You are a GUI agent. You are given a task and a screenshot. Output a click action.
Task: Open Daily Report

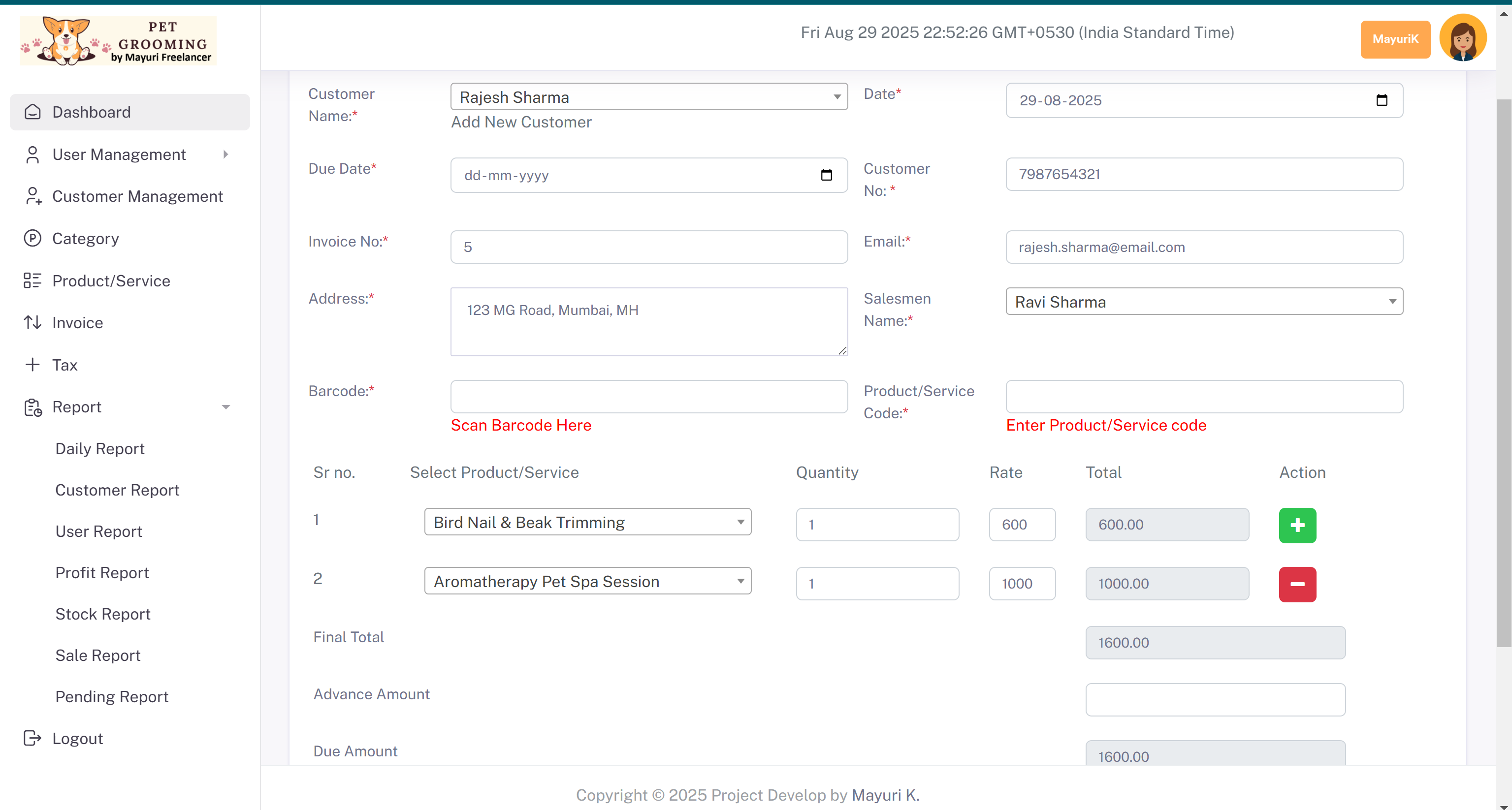coord(100,449)
